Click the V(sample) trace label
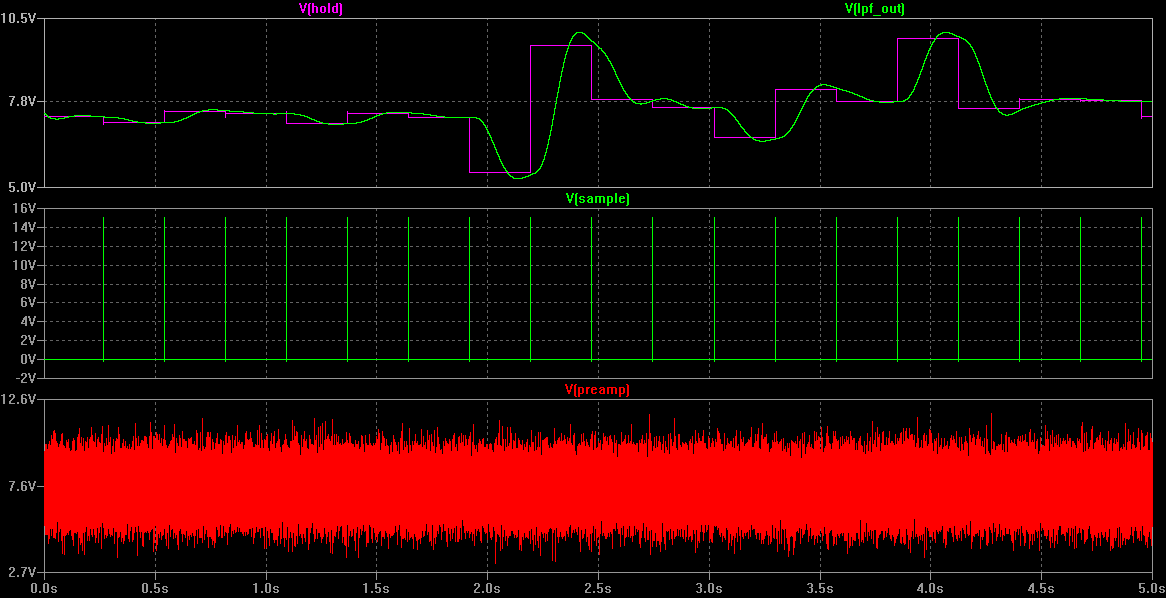 coord(598,199)
